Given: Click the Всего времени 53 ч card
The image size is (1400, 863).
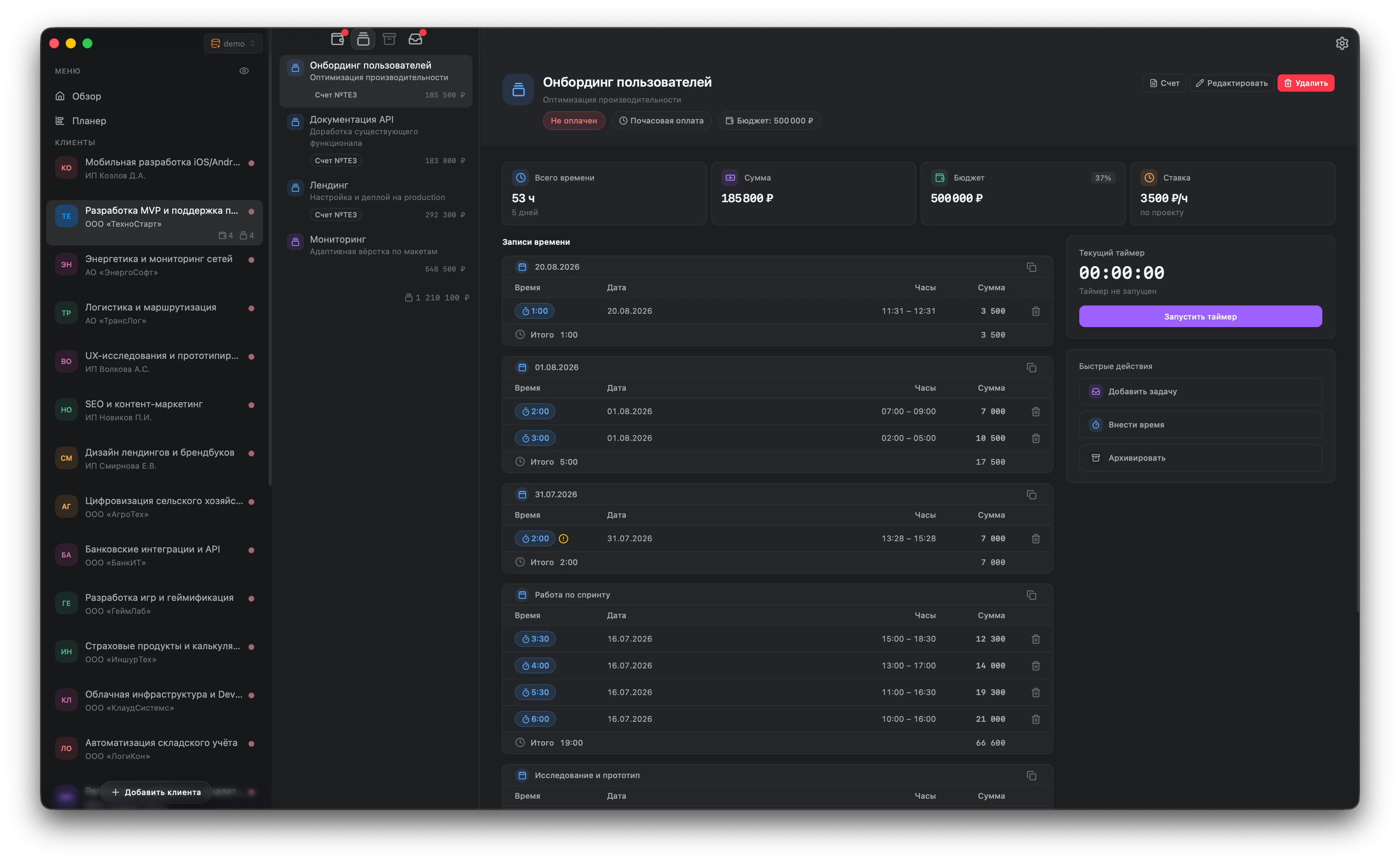Looking at the screenshot, I should (604, 194).
